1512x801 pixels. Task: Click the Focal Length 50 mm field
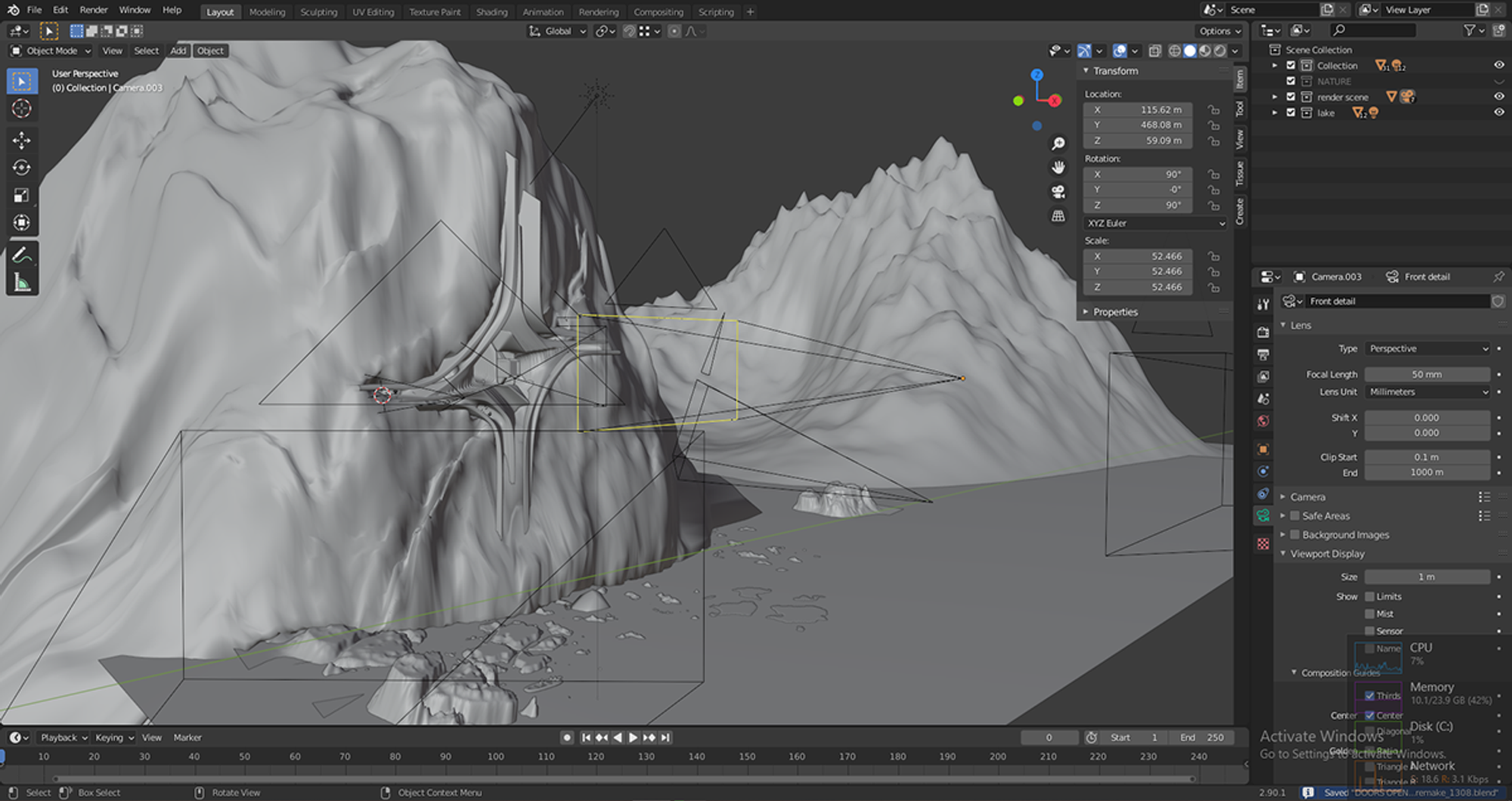pyautogui.click(x=1427, y=375)
